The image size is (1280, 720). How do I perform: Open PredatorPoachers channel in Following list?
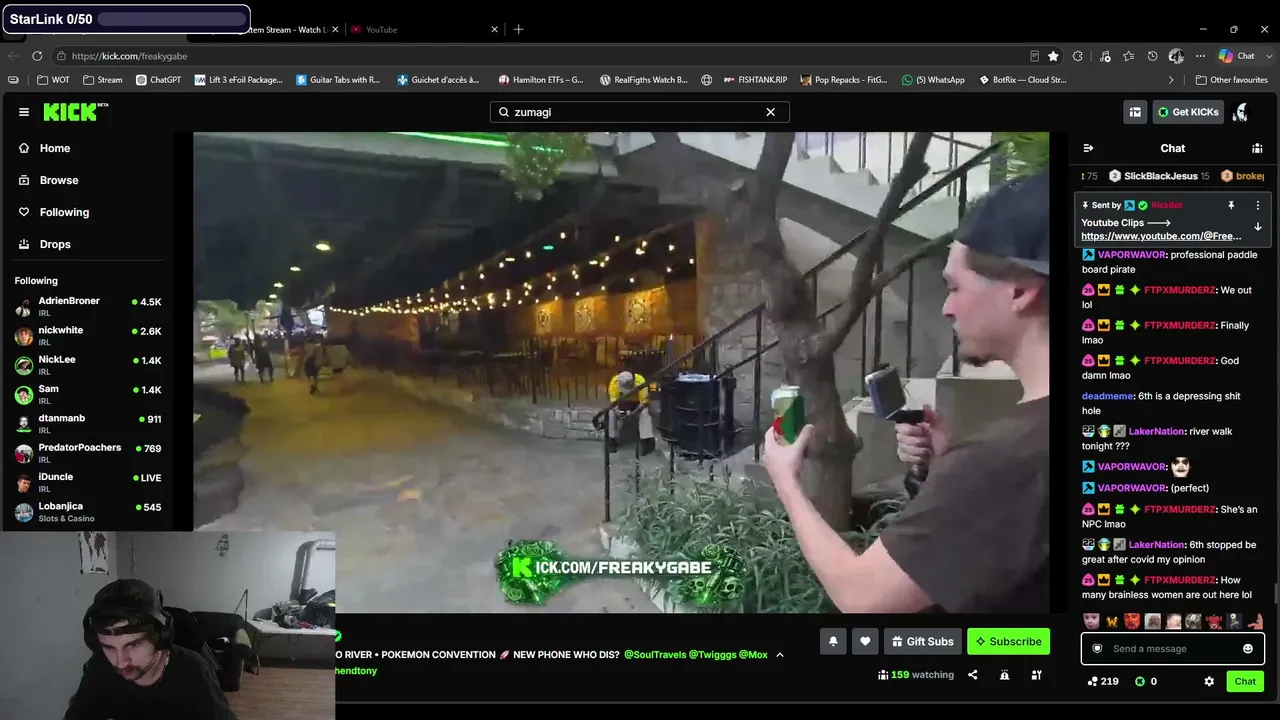click(x=88, y=453)
